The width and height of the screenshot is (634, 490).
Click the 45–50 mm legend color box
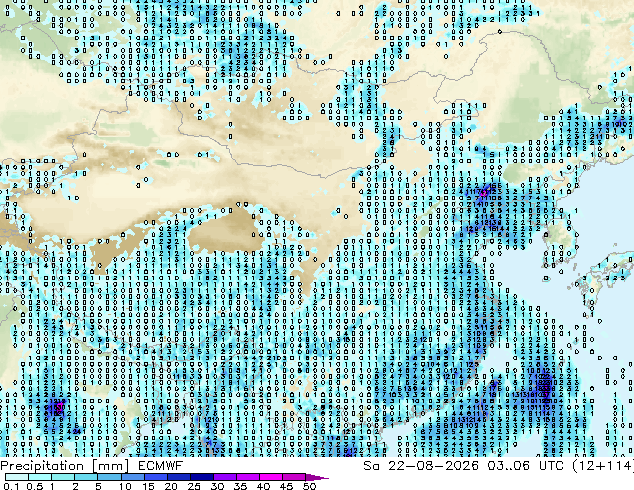pos(294,477)
